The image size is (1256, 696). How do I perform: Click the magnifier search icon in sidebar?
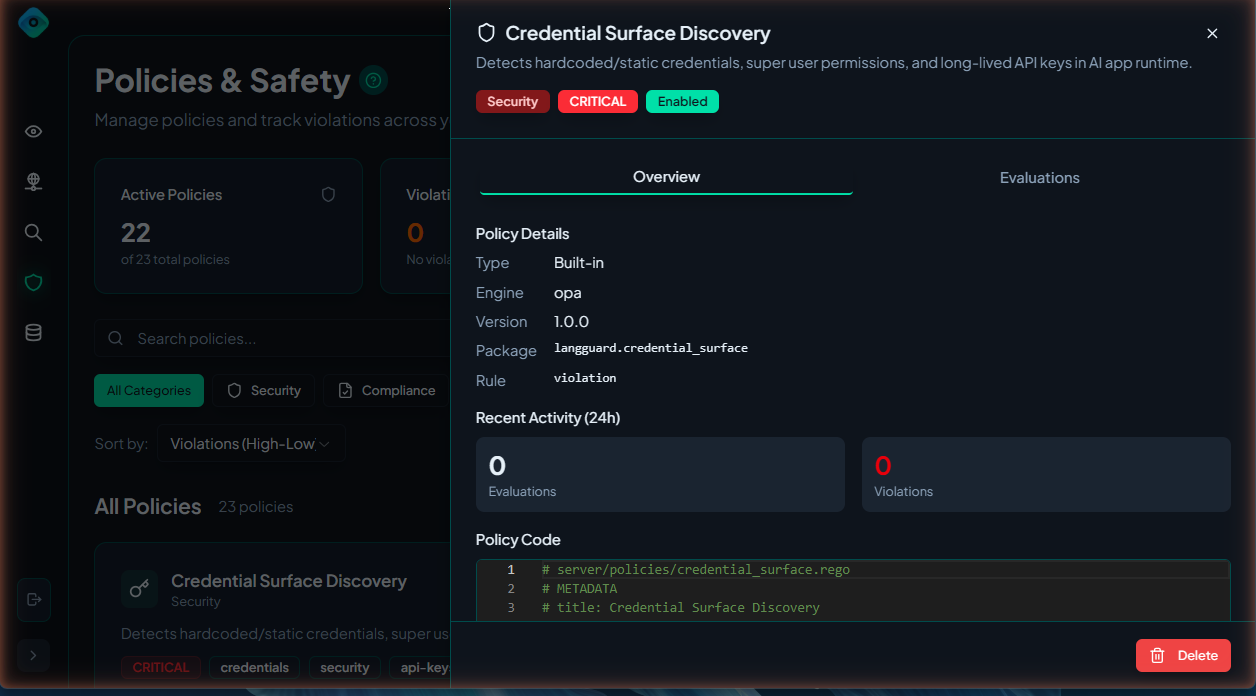[x=33, y=232]
